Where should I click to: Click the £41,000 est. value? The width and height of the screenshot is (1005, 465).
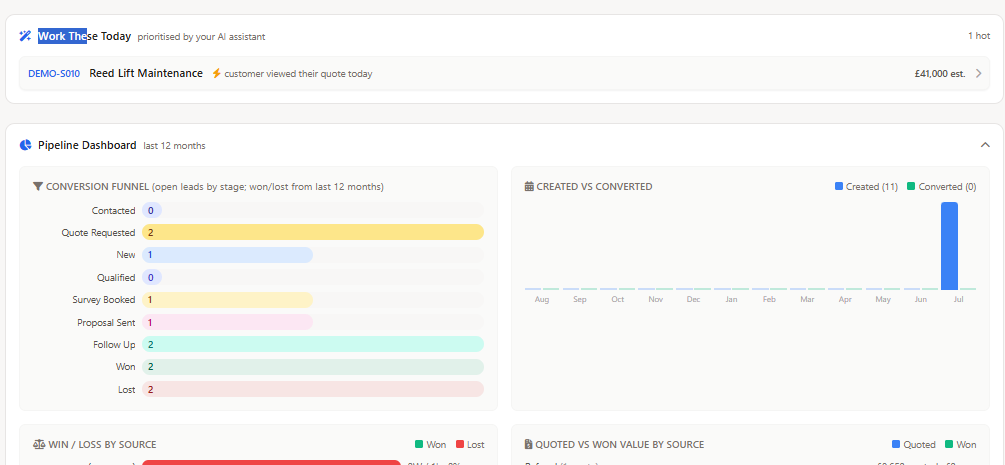pos(940,74)
